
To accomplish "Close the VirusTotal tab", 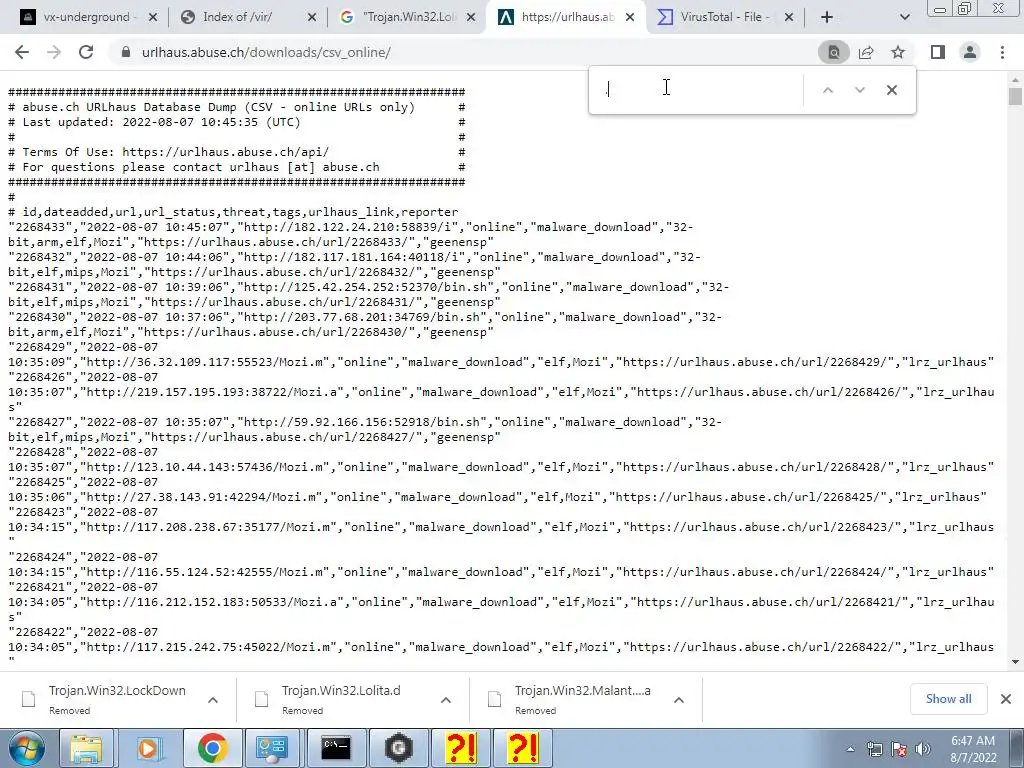I will coord(789,17).
